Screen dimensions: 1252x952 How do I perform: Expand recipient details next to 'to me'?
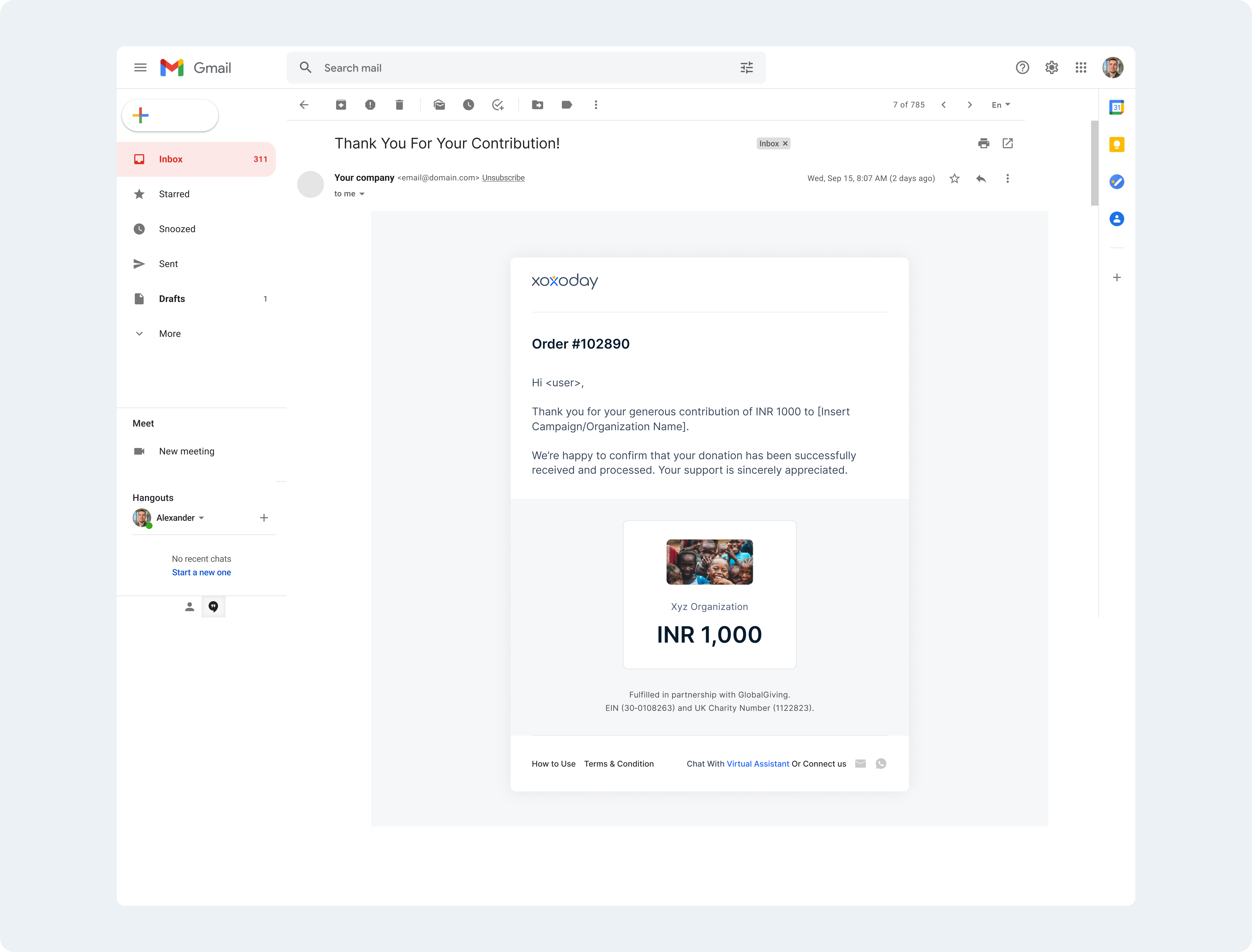point(362,194)
